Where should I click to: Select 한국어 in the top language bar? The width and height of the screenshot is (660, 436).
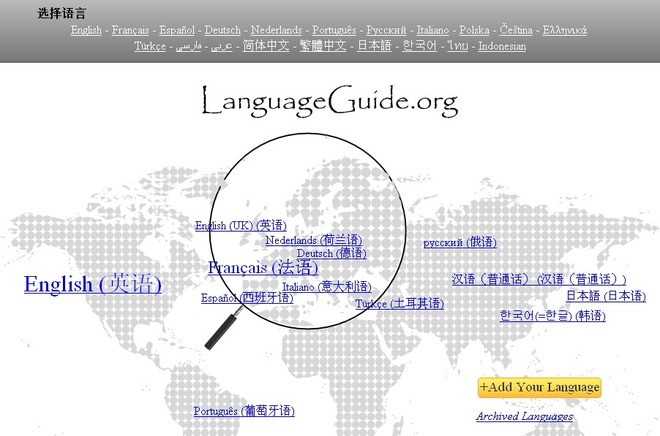[420, 45]
